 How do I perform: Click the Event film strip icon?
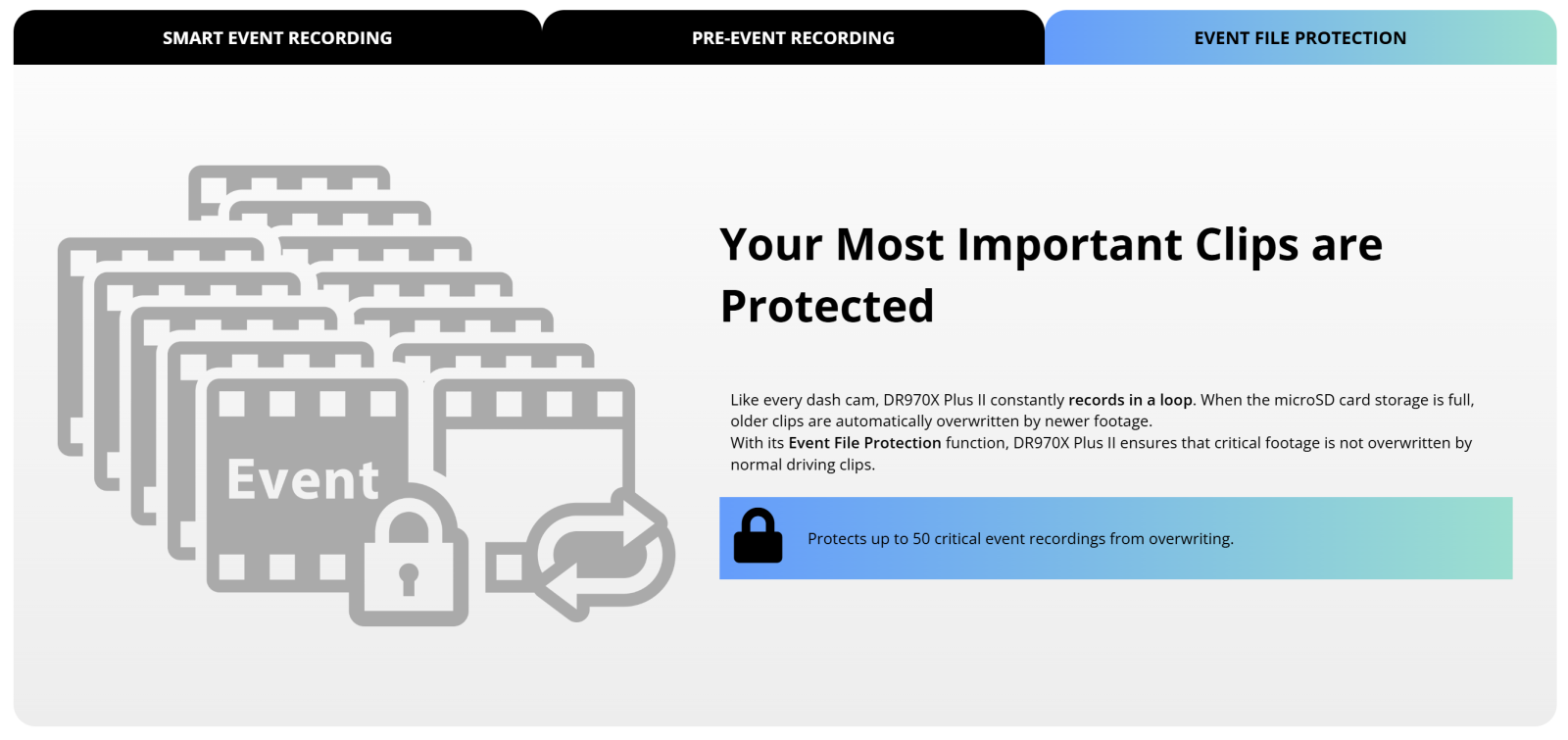(x=309, y=485)
